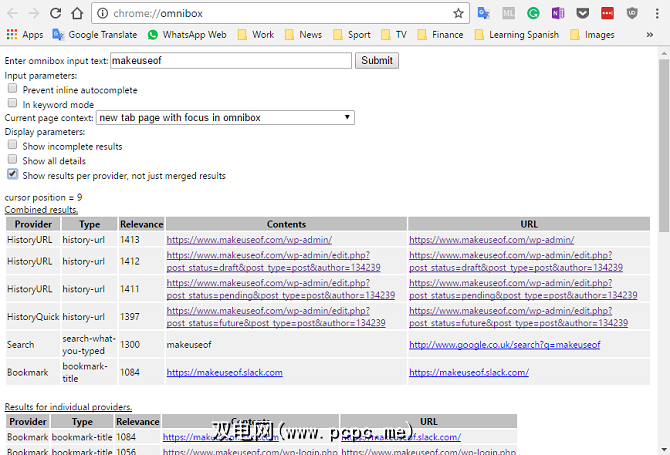The width and height of the screenshot is (670, 455).
Task: Go to the home page icon
Action: [x=77, y=14]
